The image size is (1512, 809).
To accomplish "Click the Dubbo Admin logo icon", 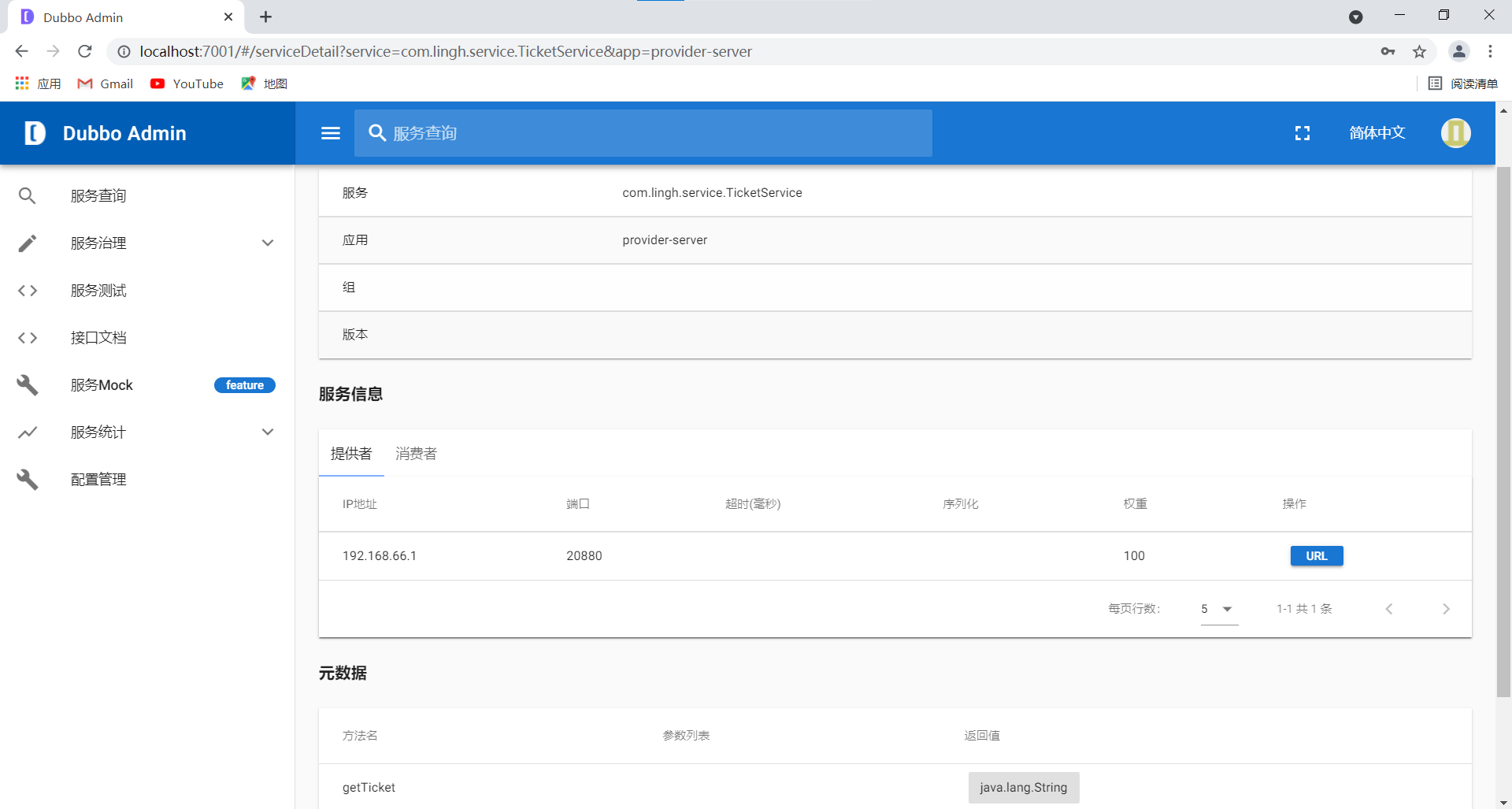I will coord(35,133).
